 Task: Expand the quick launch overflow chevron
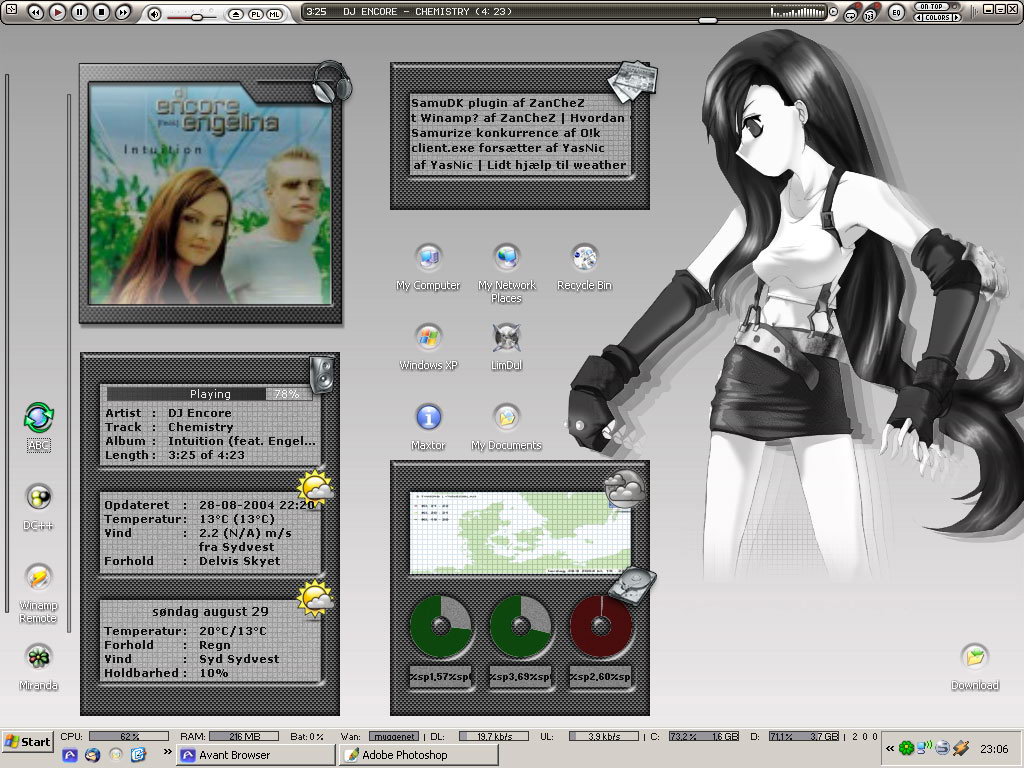tap(167, 752)
